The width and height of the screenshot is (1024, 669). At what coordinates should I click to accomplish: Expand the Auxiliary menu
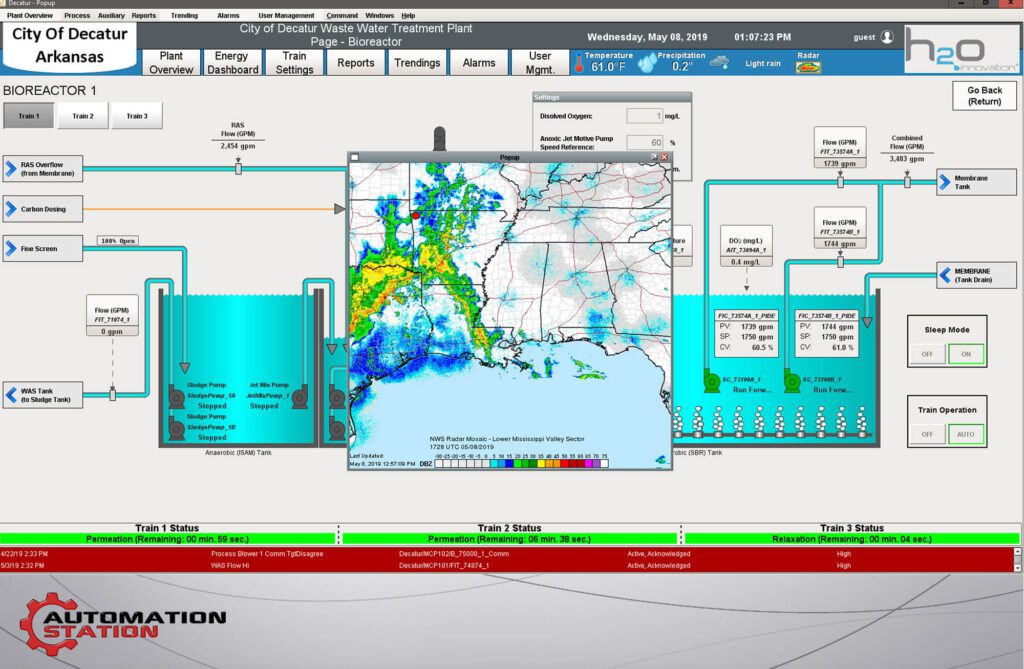(112, 16)
